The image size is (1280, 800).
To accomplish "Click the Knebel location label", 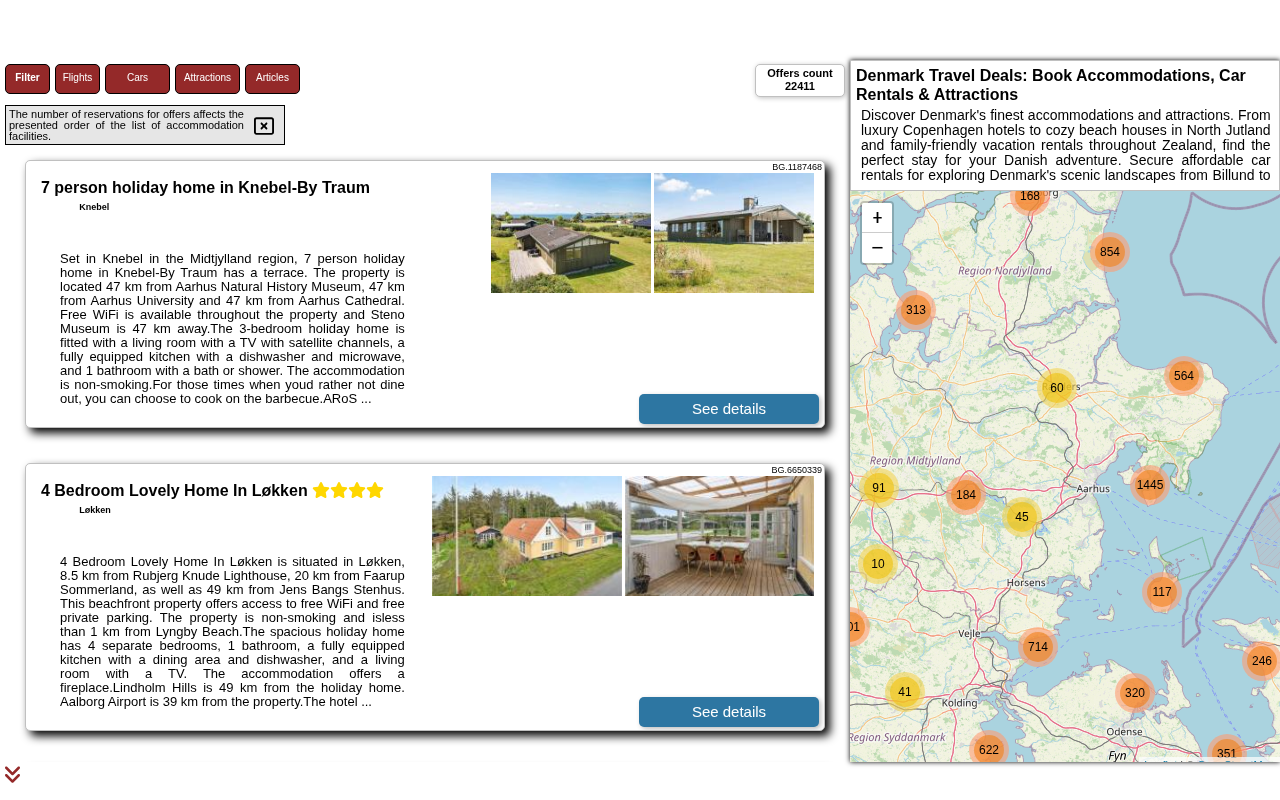I will click(x=94, y=207).
